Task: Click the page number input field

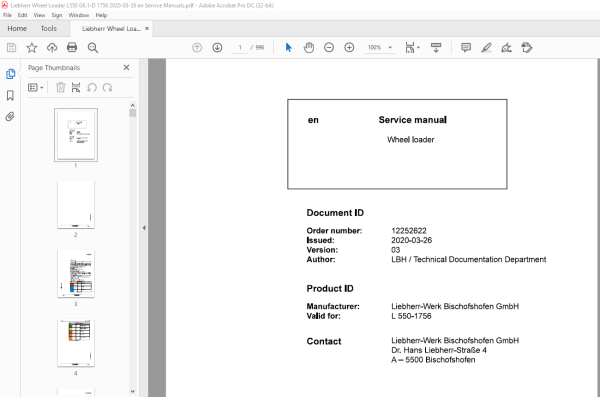Action: 240,47
